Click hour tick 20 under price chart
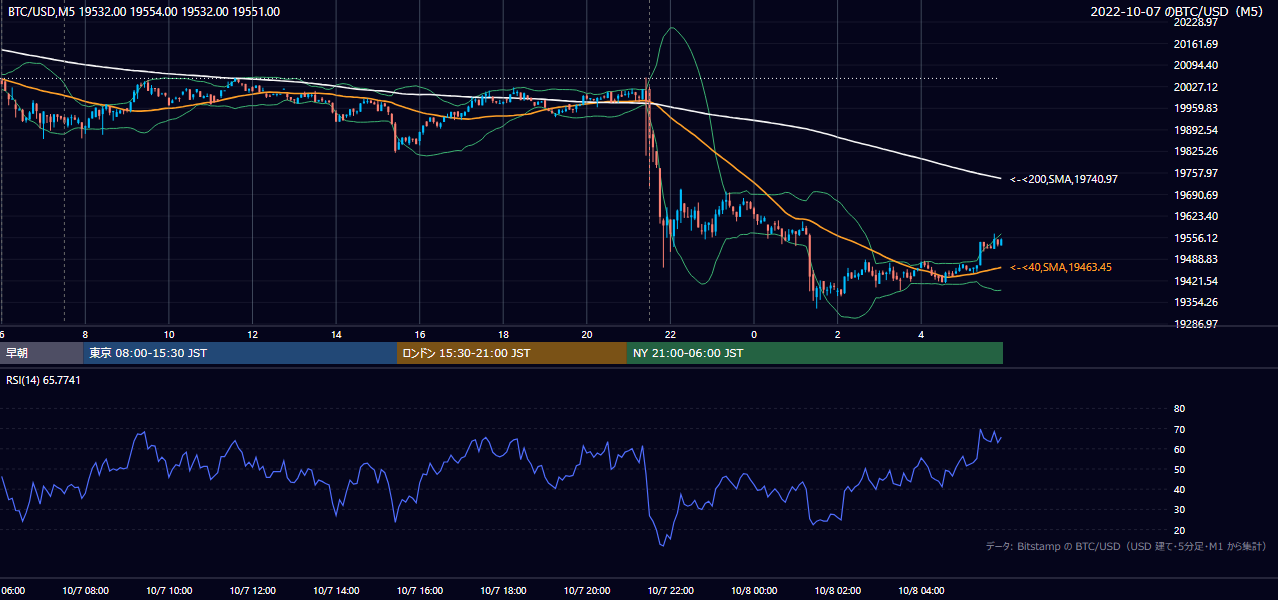 tap(587, 335)
